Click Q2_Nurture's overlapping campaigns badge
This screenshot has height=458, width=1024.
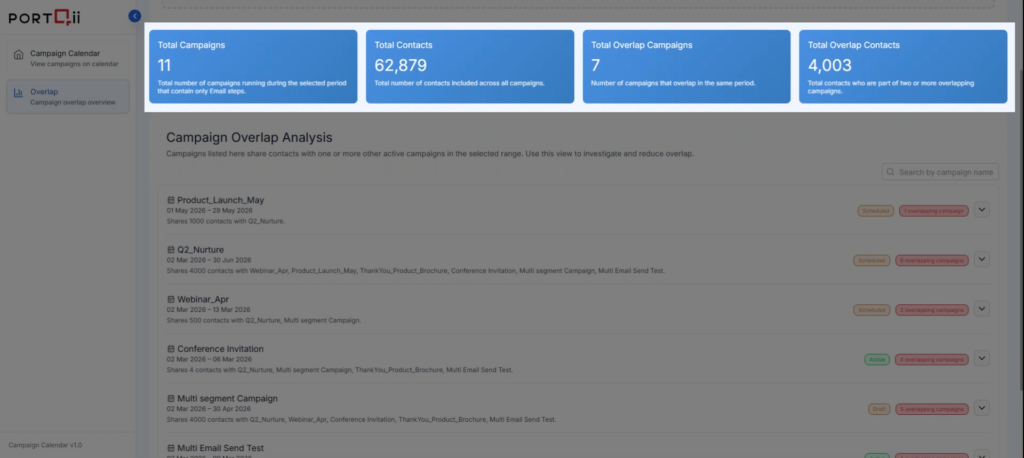pyautogui.click(x=934, y=260)
